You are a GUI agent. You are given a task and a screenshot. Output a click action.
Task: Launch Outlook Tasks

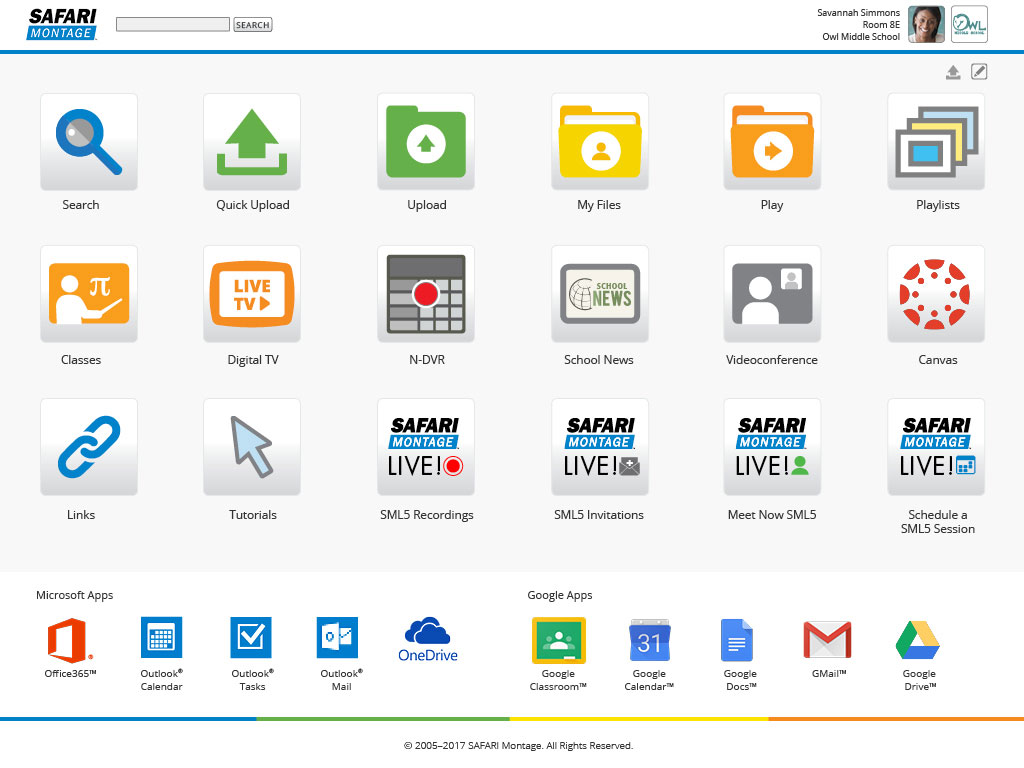[x=251, y=637]
